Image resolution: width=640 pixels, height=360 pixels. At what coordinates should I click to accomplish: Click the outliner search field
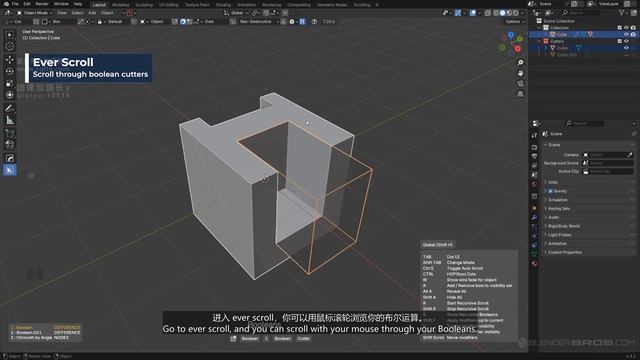(x=581, y=13)
